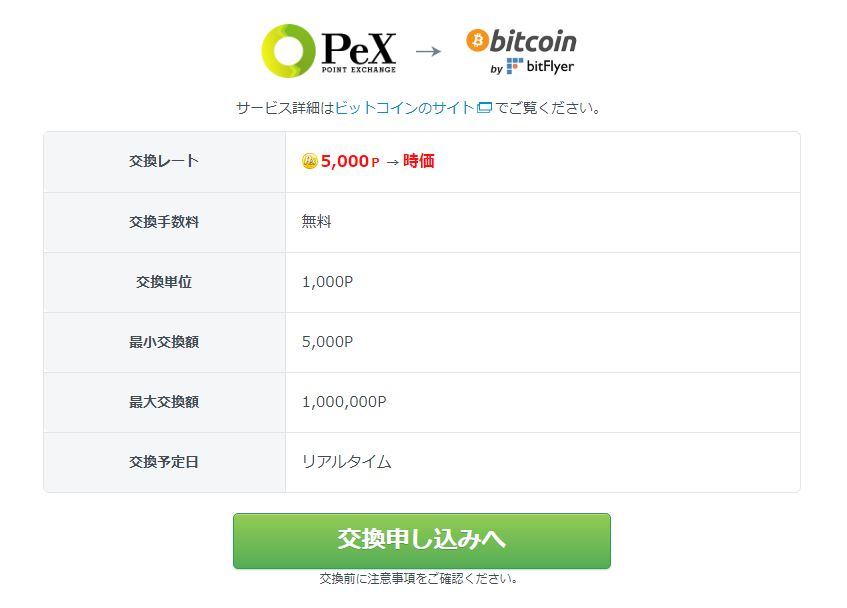Click the bitcoin wordmark text
The width and height of the screenshot is (847, 608).
click(x=533, y=41)
